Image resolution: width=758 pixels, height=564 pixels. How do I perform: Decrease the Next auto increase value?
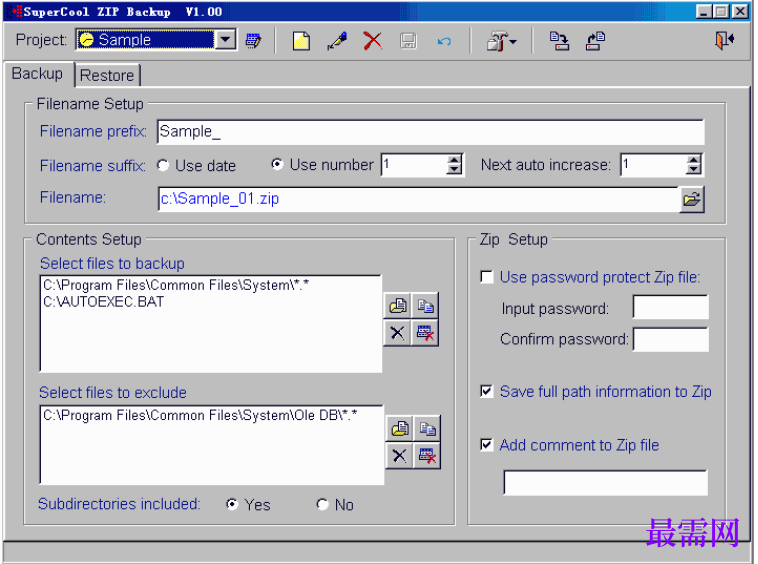coord(693,170)
